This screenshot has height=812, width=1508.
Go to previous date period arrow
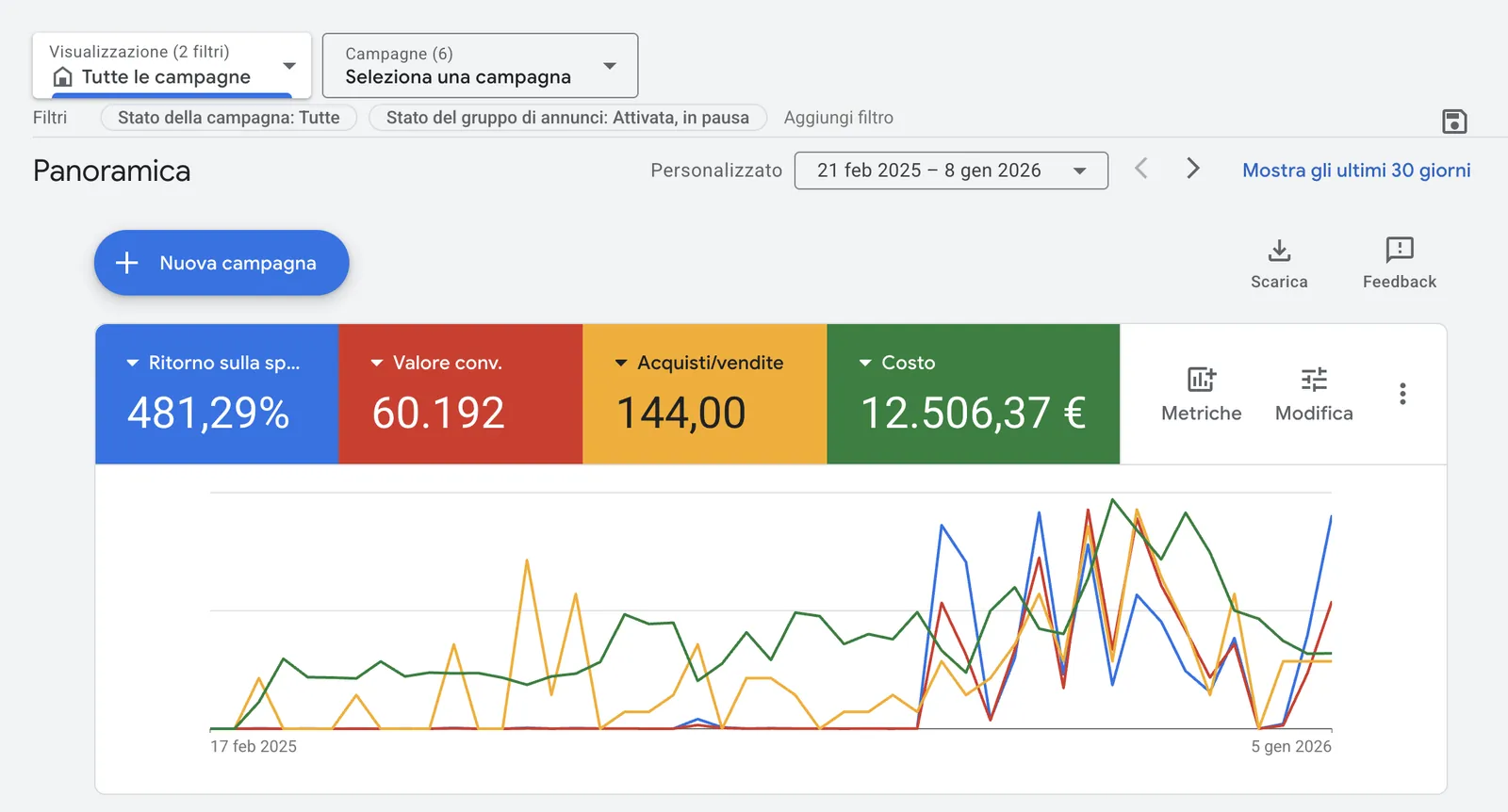(x=1141, y=169)
